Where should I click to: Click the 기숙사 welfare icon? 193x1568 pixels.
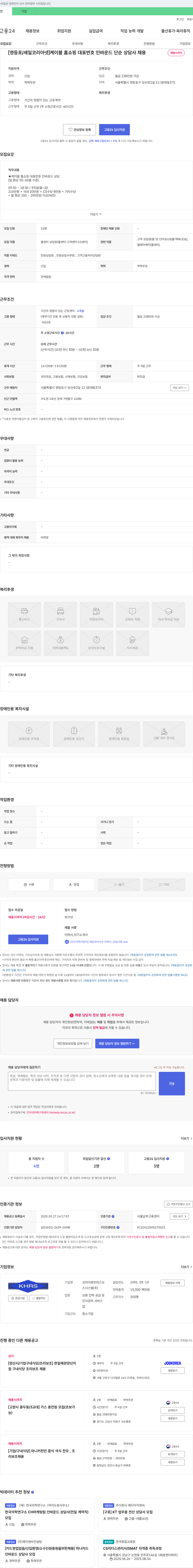pos(60,615)
